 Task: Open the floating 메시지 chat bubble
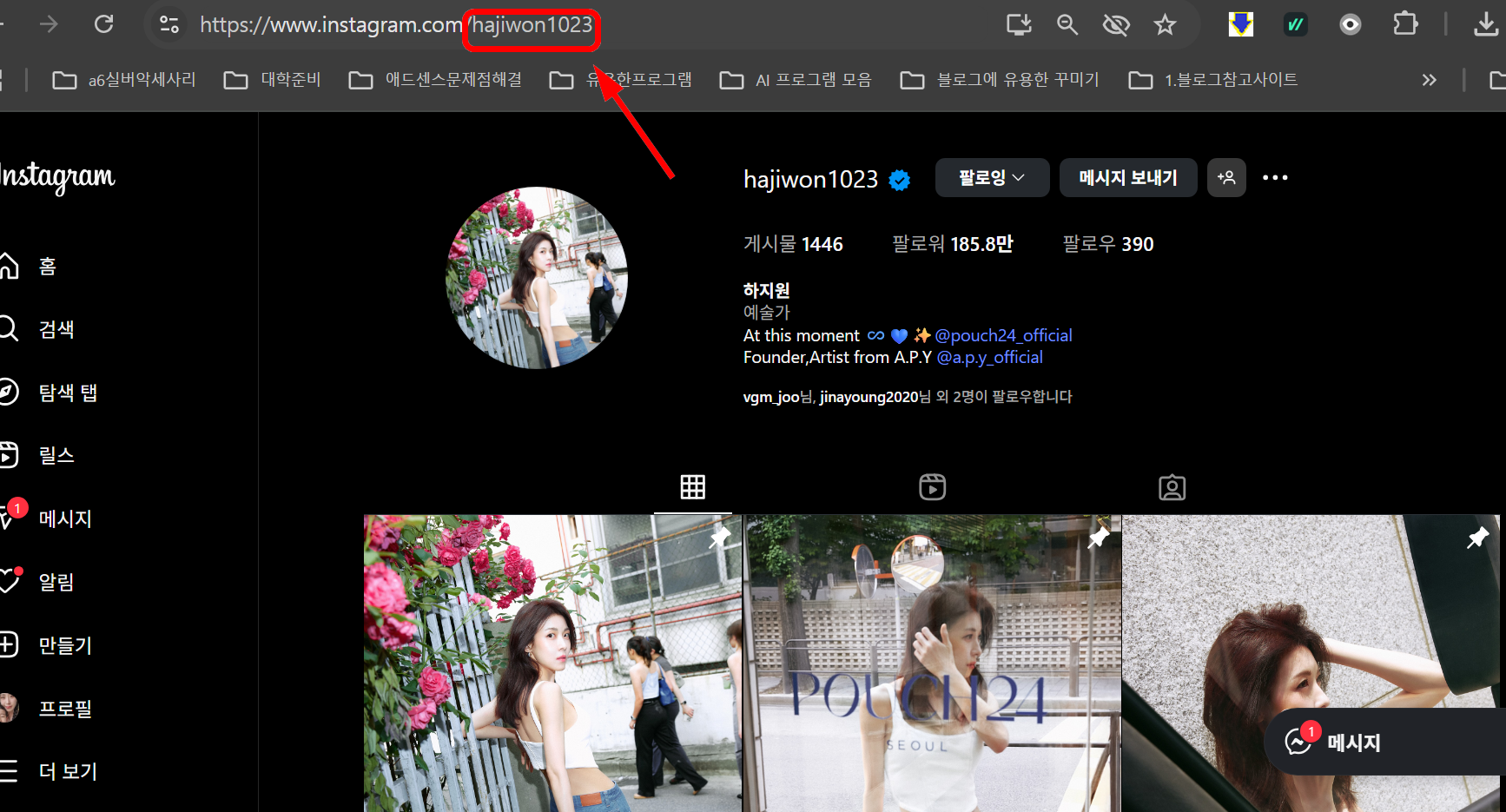[x=1355, y=742]
